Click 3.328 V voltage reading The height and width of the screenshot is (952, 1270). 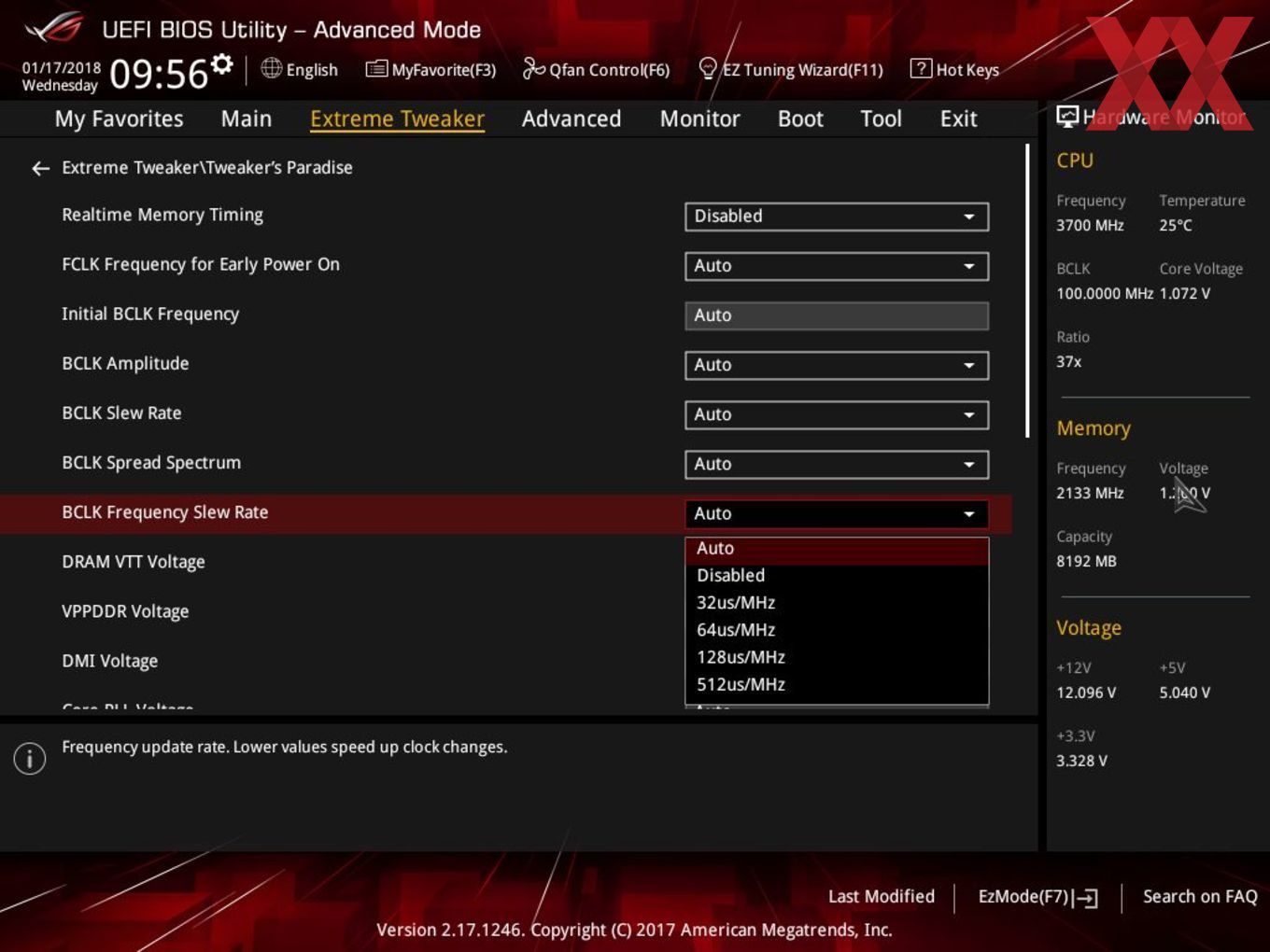1081,761
